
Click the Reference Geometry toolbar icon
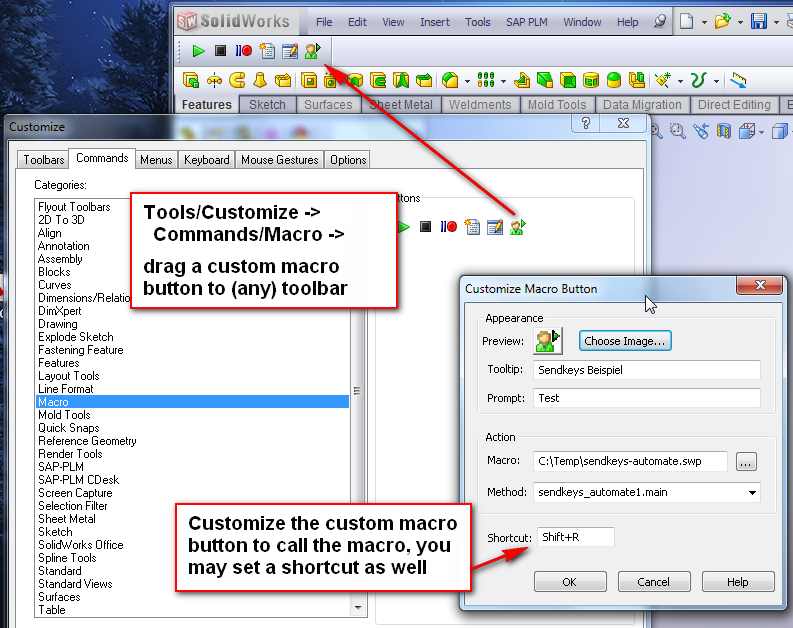pos(663,80)
